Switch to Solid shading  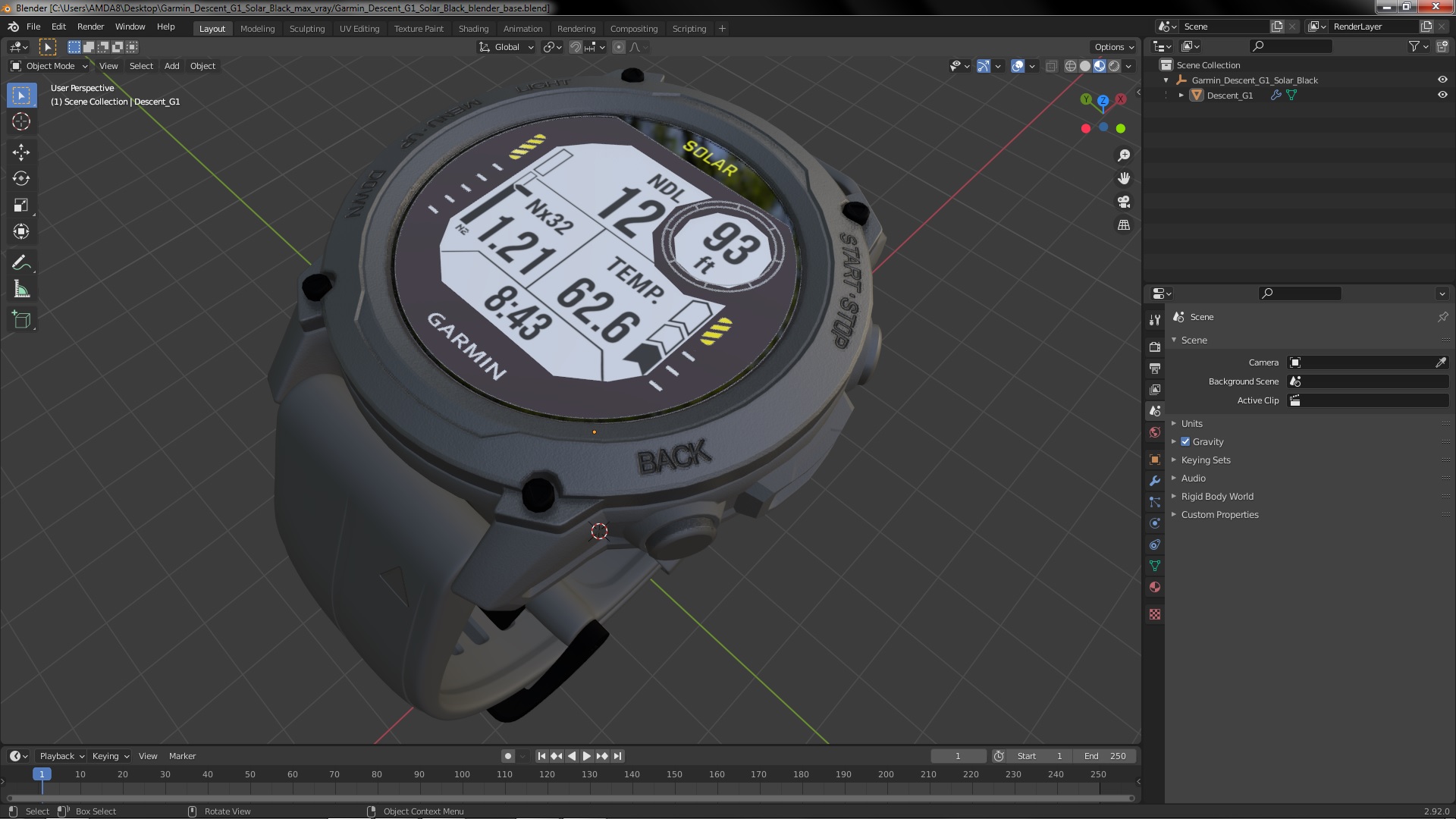coord(1085,66)
